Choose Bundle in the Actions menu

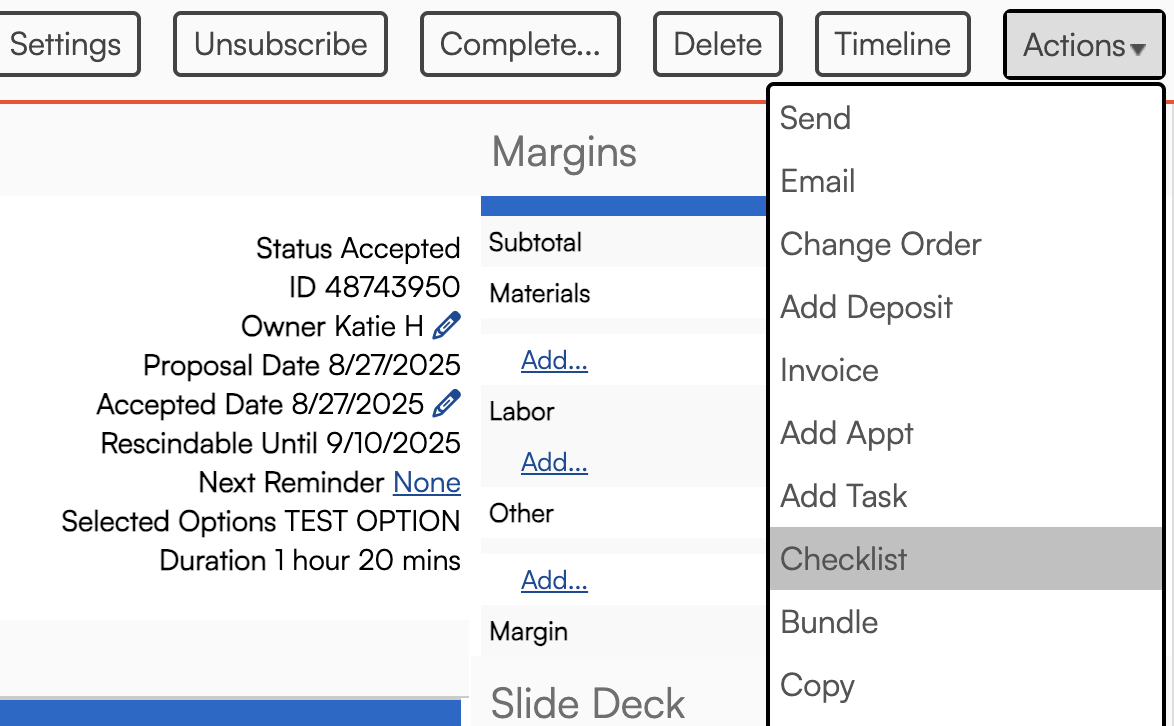point(829,622)
